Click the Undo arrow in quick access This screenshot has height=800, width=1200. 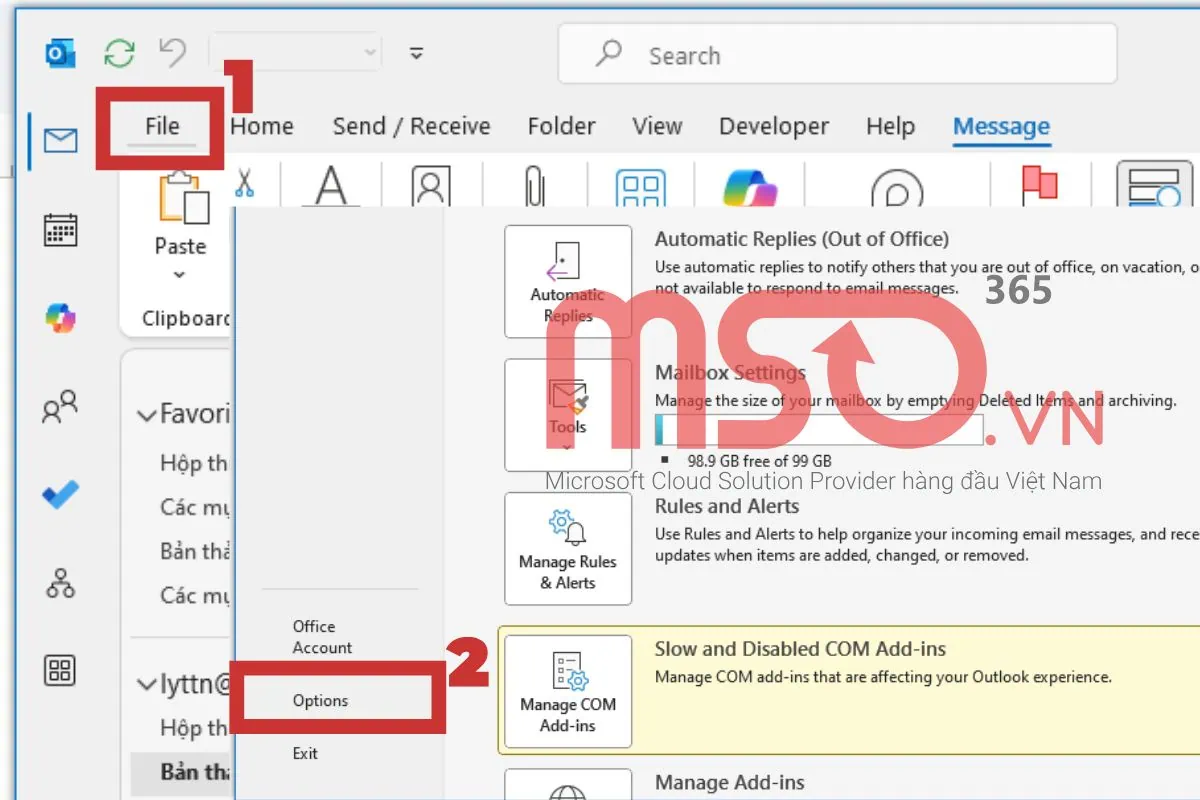(173, 54)
